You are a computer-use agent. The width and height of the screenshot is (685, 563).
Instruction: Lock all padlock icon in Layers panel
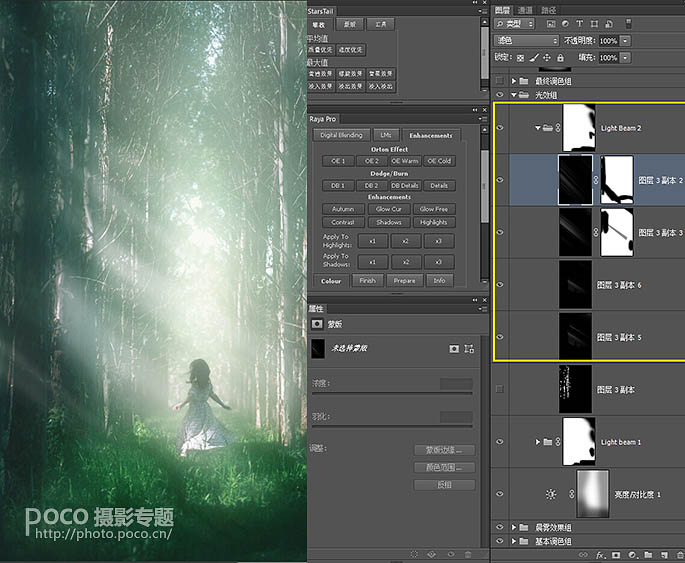560,58
